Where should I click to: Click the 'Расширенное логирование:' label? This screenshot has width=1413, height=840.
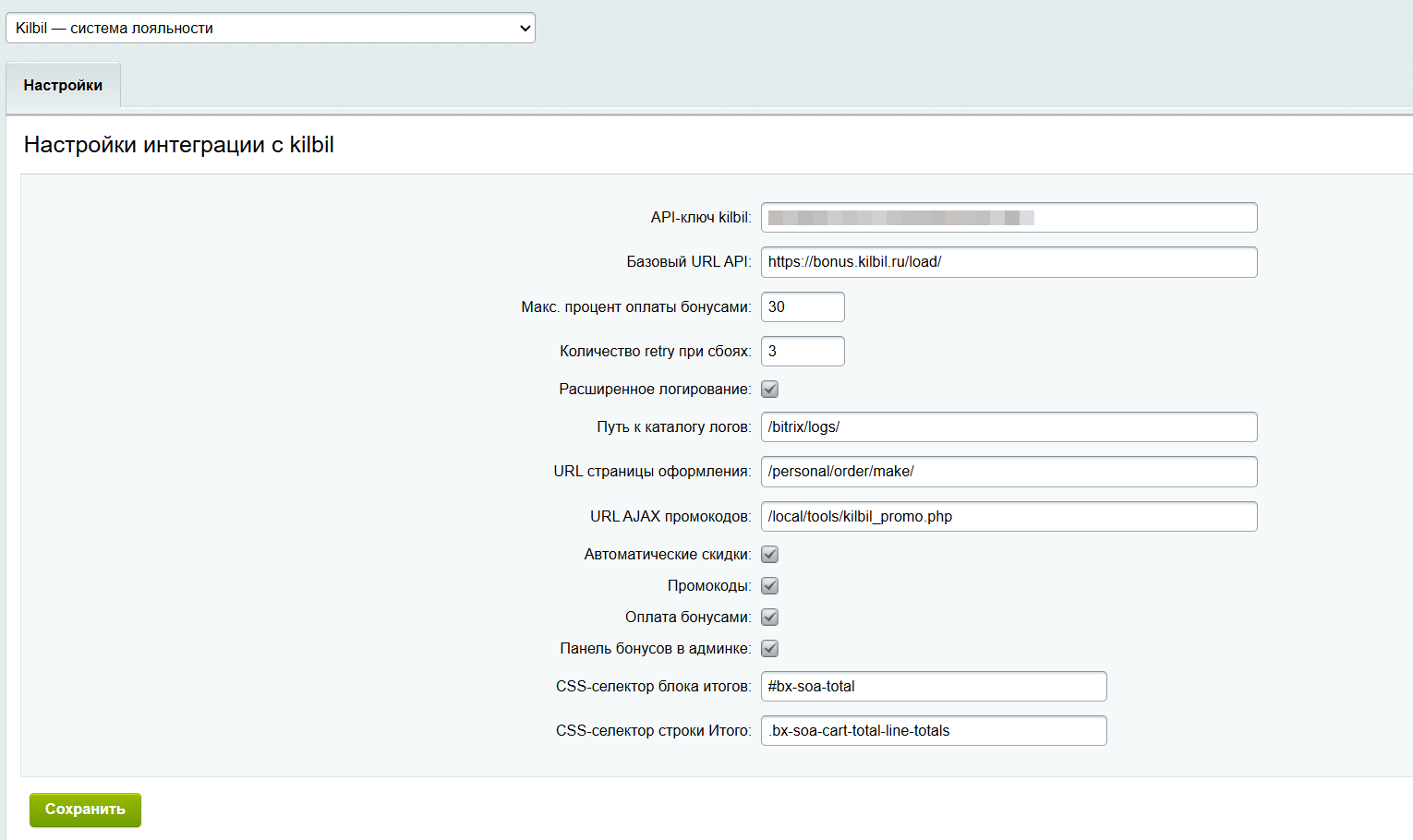pyautogui.click(x=655, y=390)
